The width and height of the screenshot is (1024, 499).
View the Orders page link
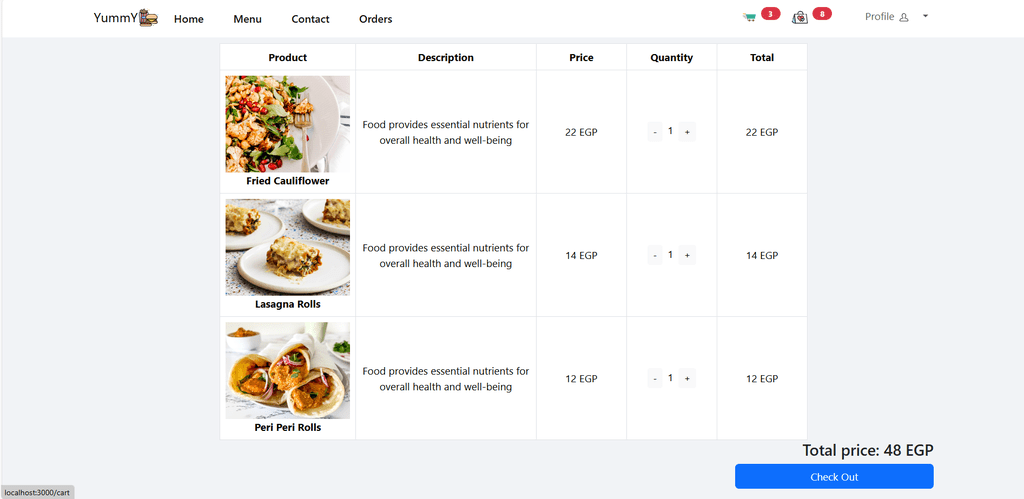point(376,19)
